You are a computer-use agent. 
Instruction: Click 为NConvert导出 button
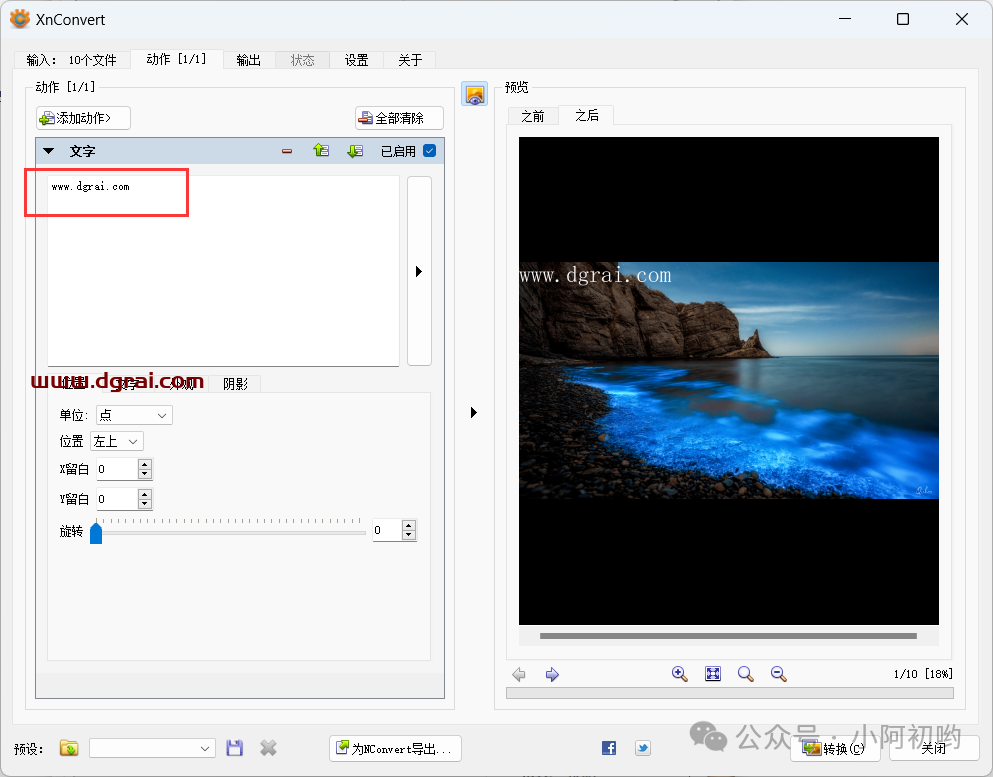coord(395,749)
